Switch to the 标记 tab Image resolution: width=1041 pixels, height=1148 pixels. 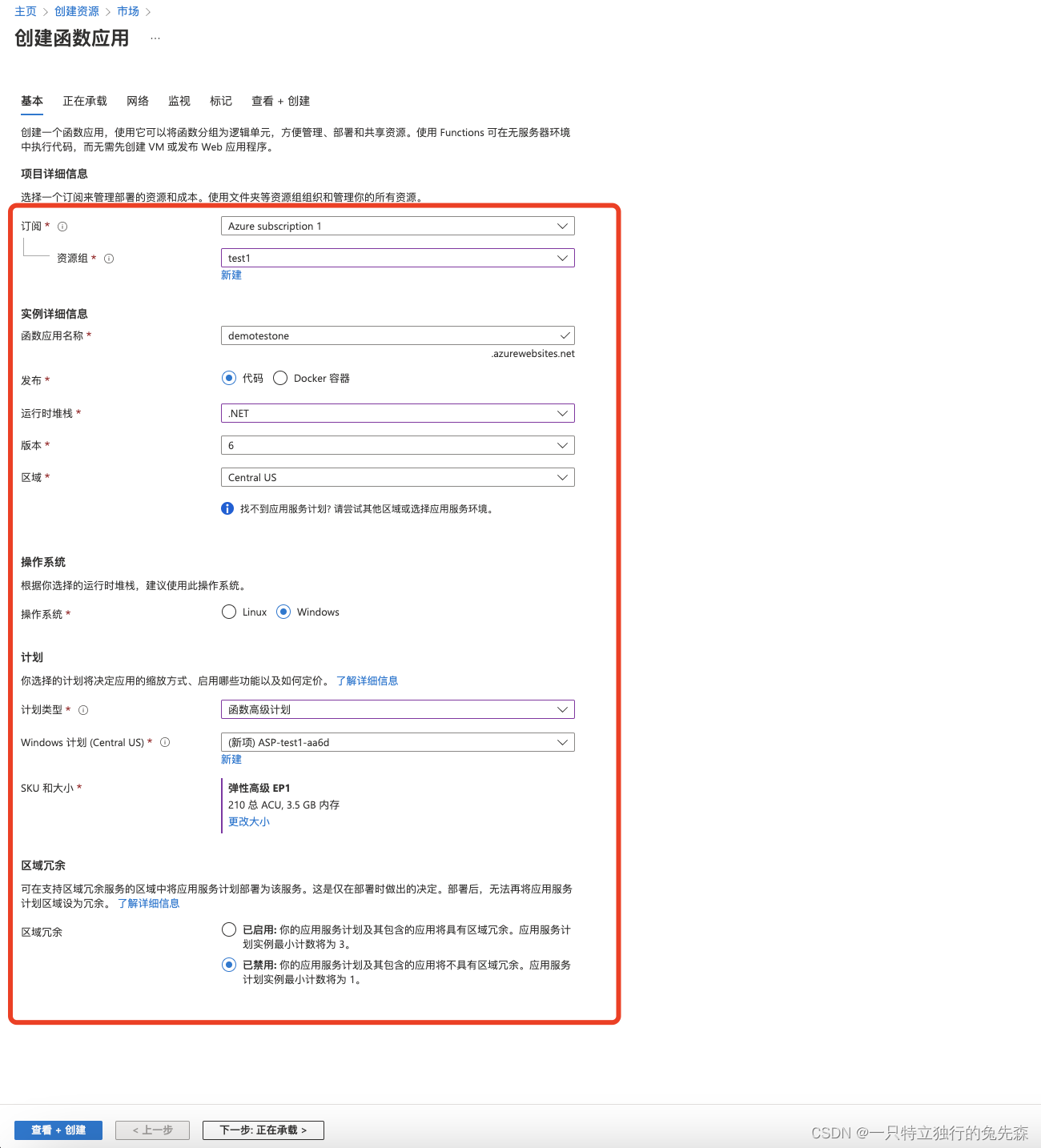(x=220, y=101)
